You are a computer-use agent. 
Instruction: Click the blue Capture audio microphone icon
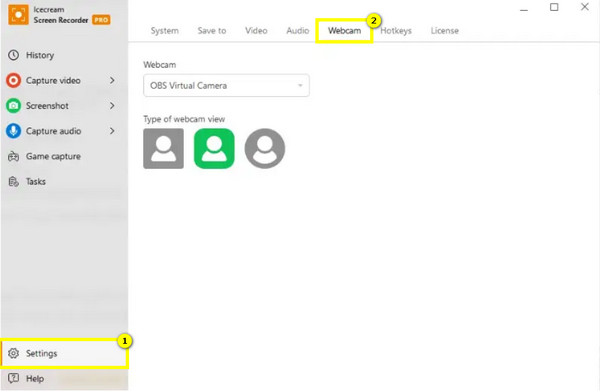pyautogui.click(x=13, y=131)
